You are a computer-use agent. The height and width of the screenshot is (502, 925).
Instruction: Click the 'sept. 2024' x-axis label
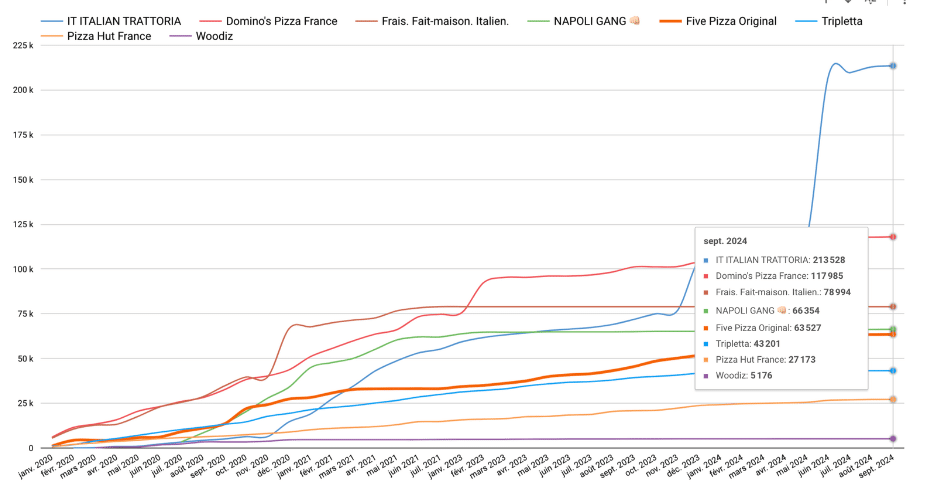tap(877, 466)
